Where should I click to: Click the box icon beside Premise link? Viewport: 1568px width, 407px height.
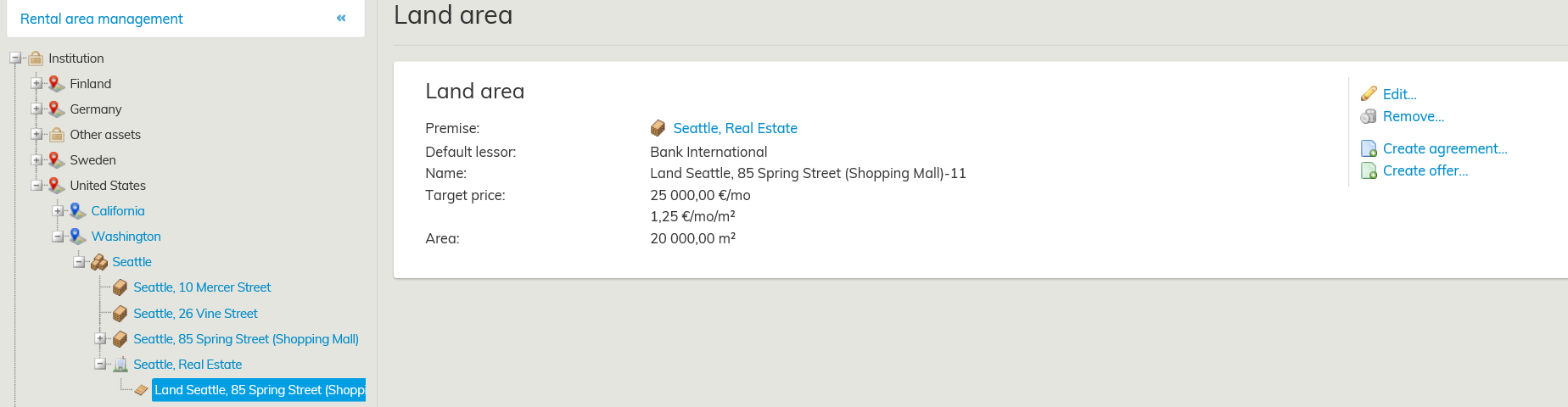click(658, 128)
